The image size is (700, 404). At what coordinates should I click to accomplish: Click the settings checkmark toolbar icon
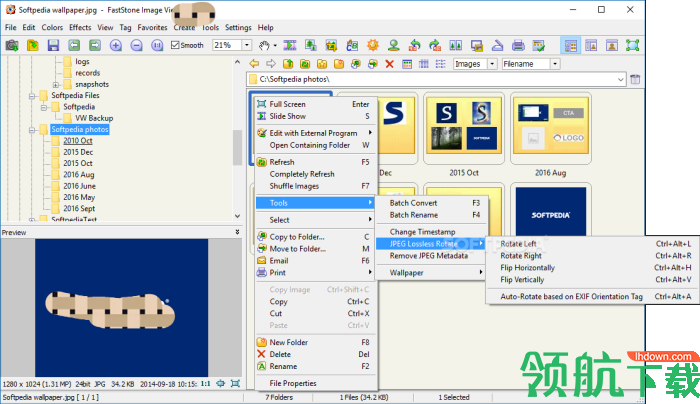coord(539,45)
